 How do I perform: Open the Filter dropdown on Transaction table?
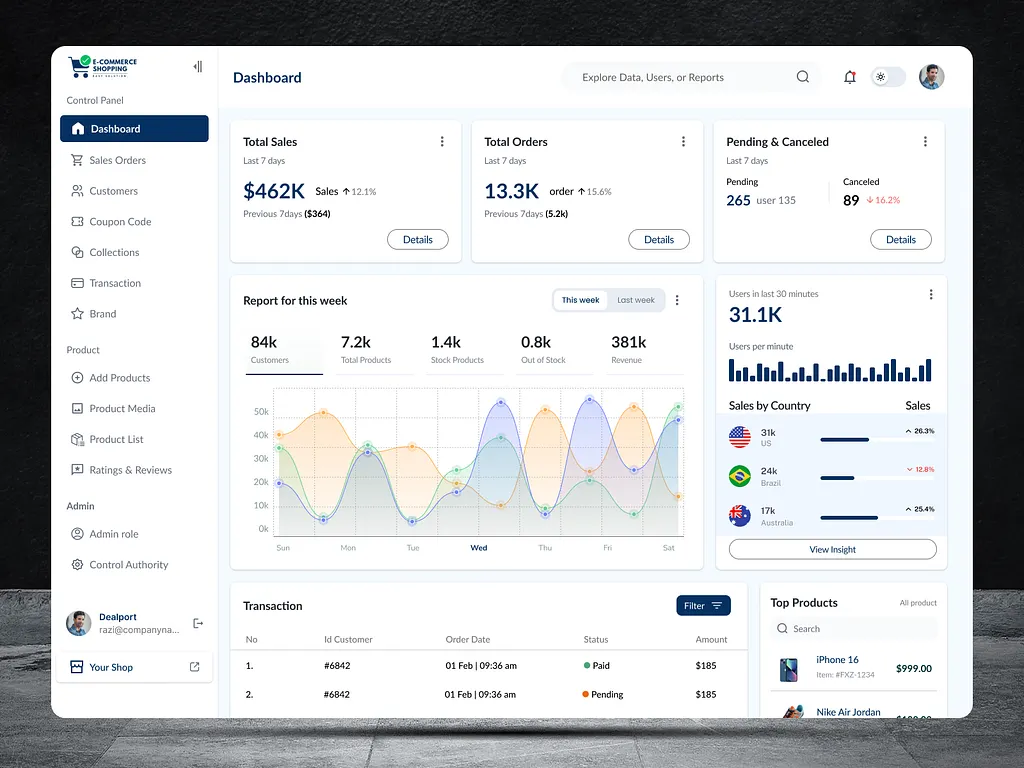coord(703,605)
